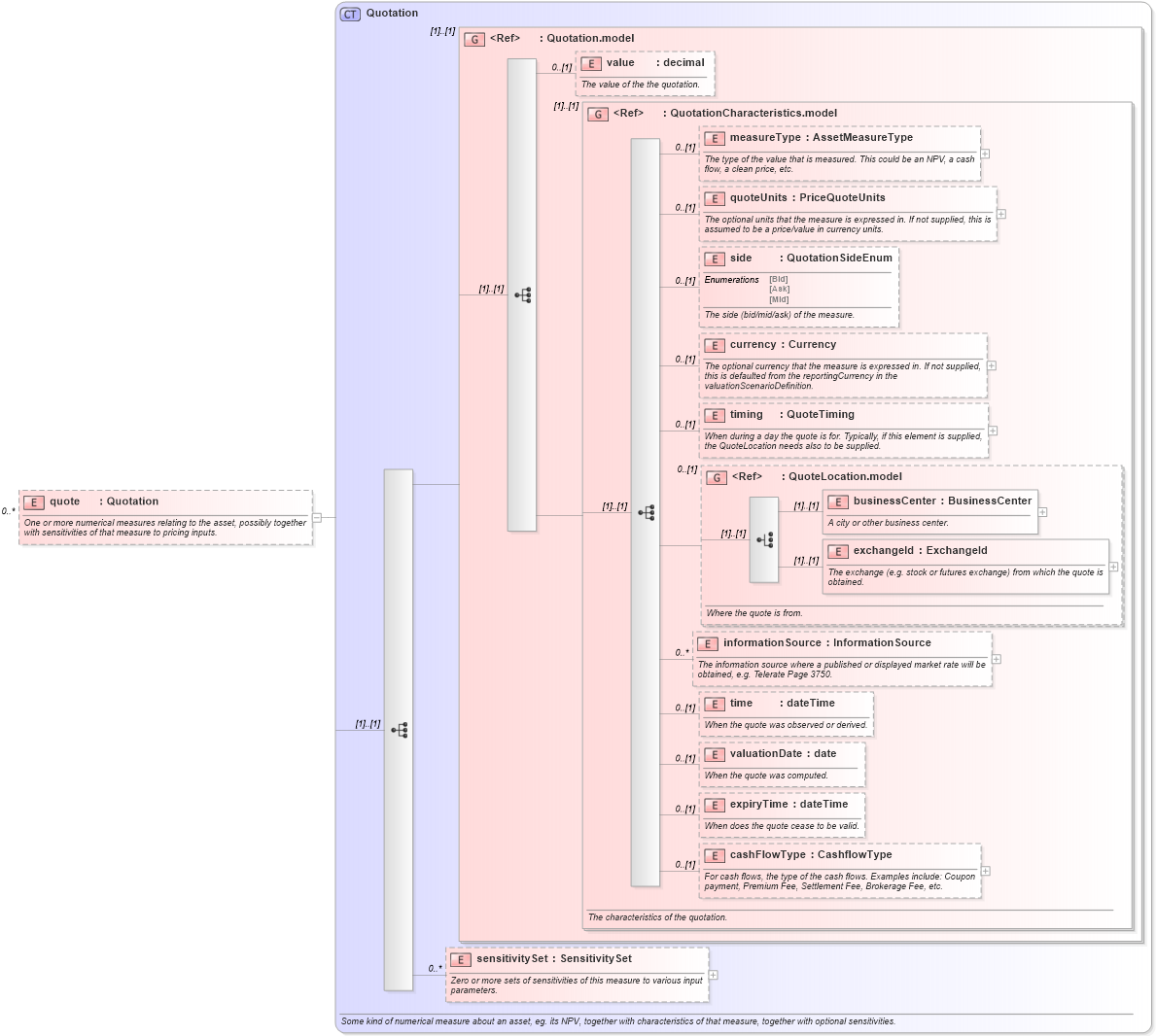Select the G icon of Quotation.model group reference
This screenshot has height=1036, width=1156.
point(474,39)
